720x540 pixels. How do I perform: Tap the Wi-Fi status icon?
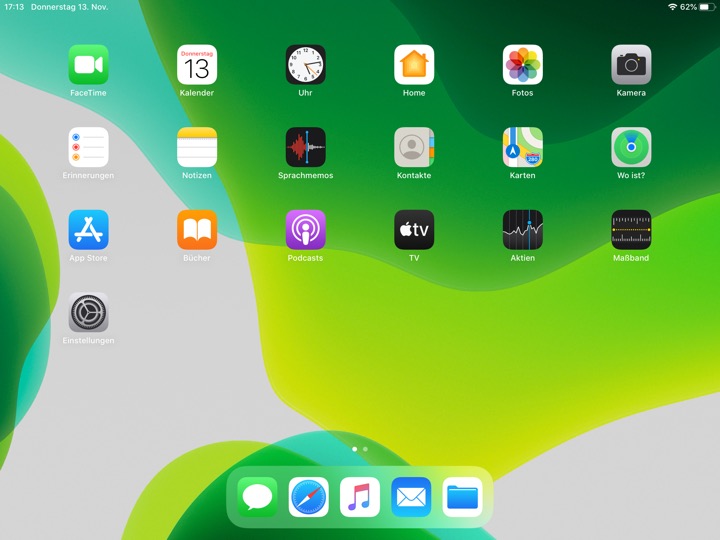point(673,7)
